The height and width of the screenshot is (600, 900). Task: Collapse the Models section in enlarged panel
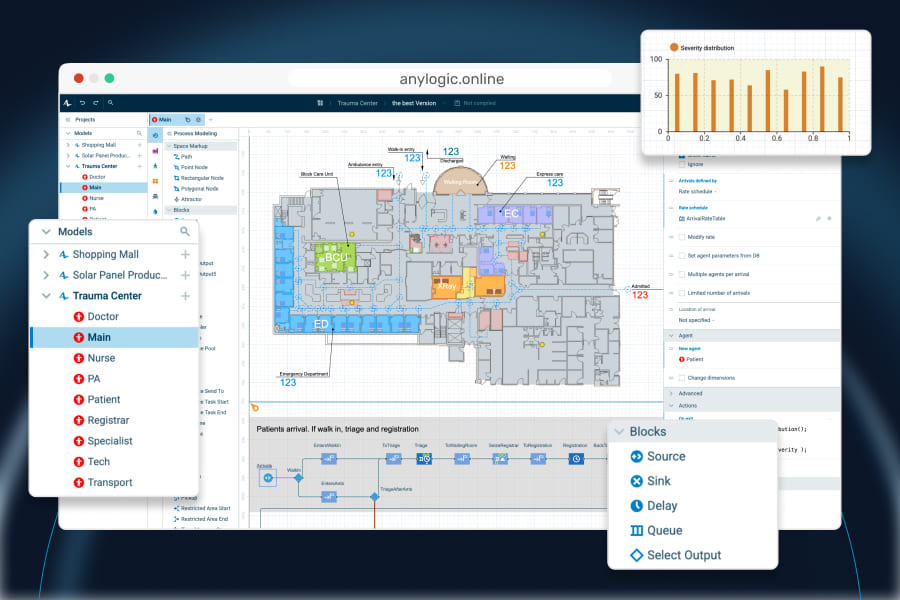[x=46, y=232]
